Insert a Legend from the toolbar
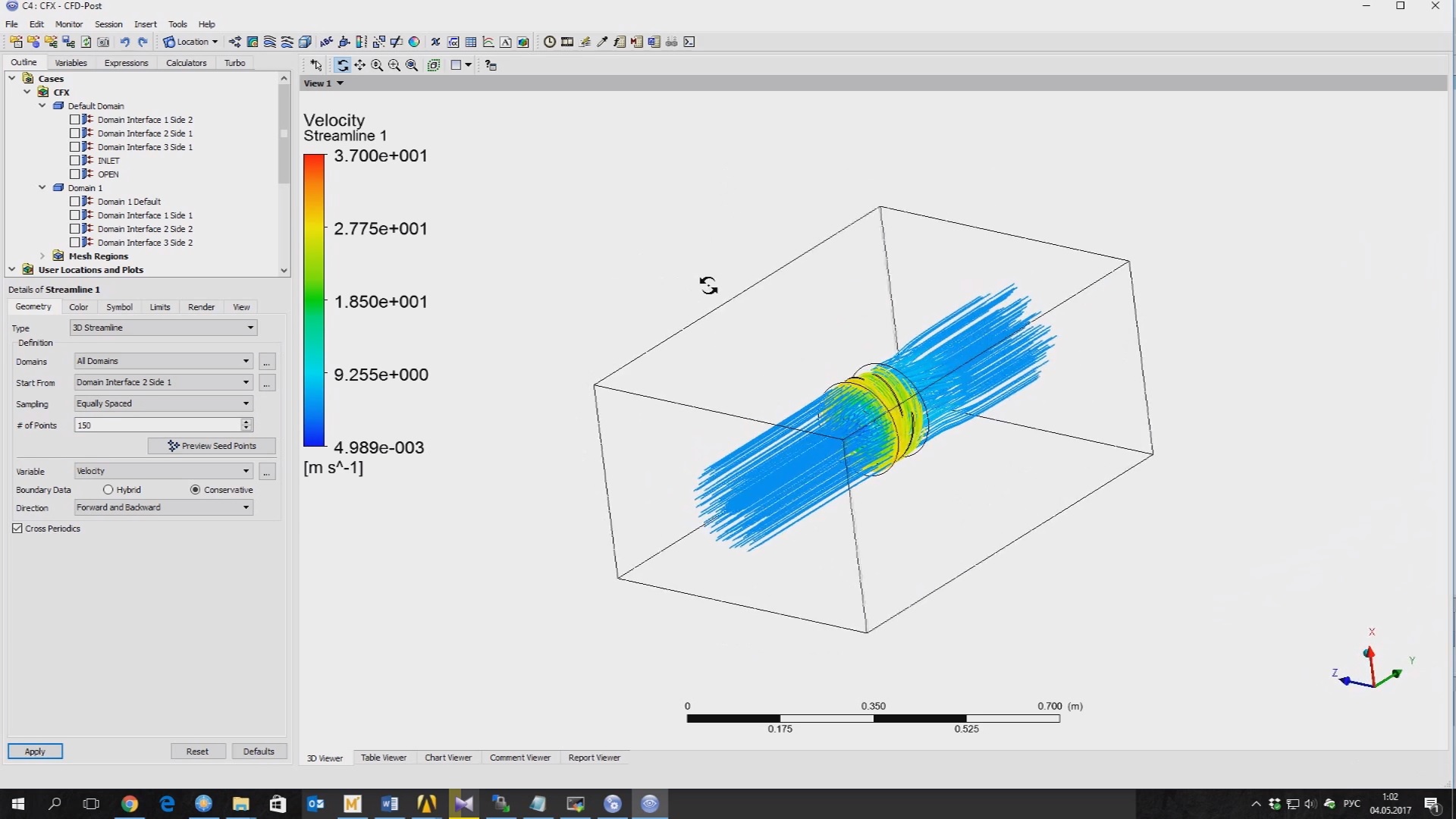This screenshot has width=1456, height=819. (x=361, y=42)
